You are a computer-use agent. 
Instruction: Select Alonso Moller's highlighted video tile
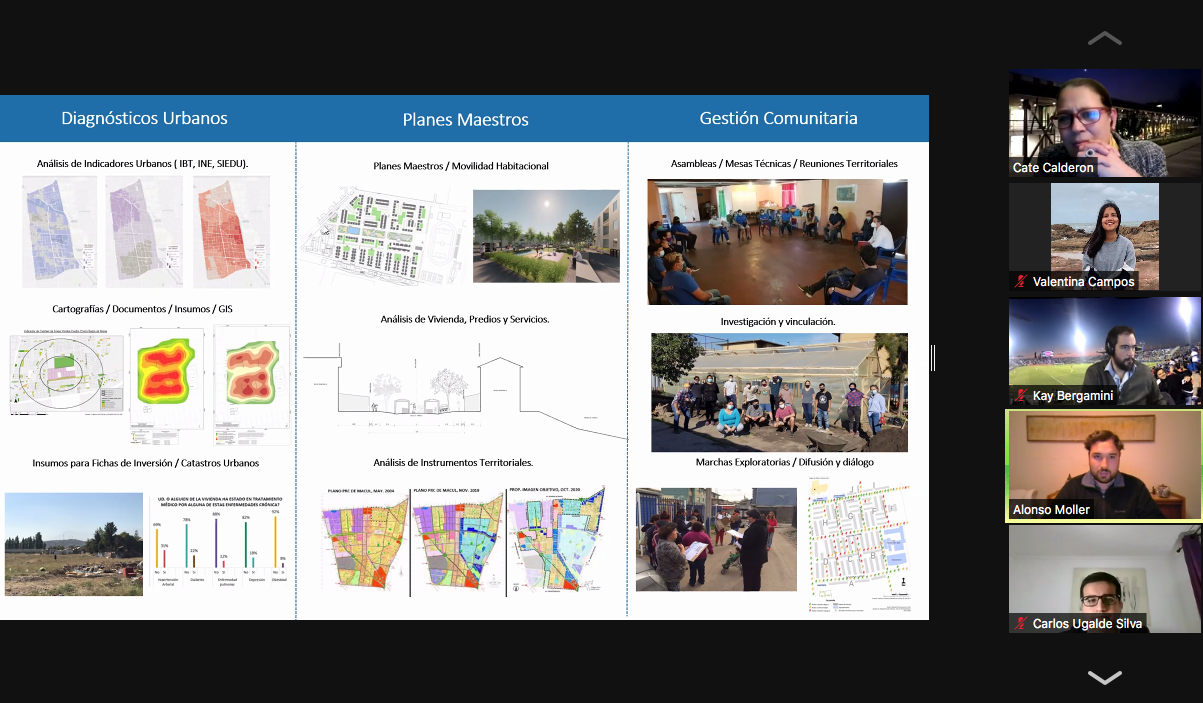click(x=1104, y=465)
